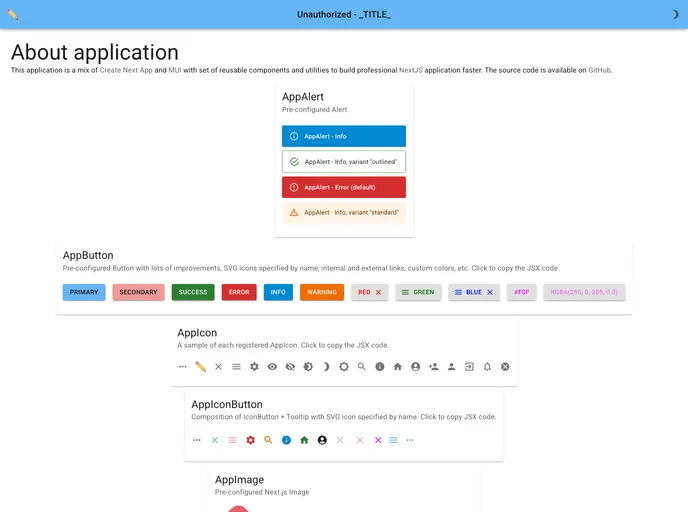Click the blue ellipsis icon button

410,440
